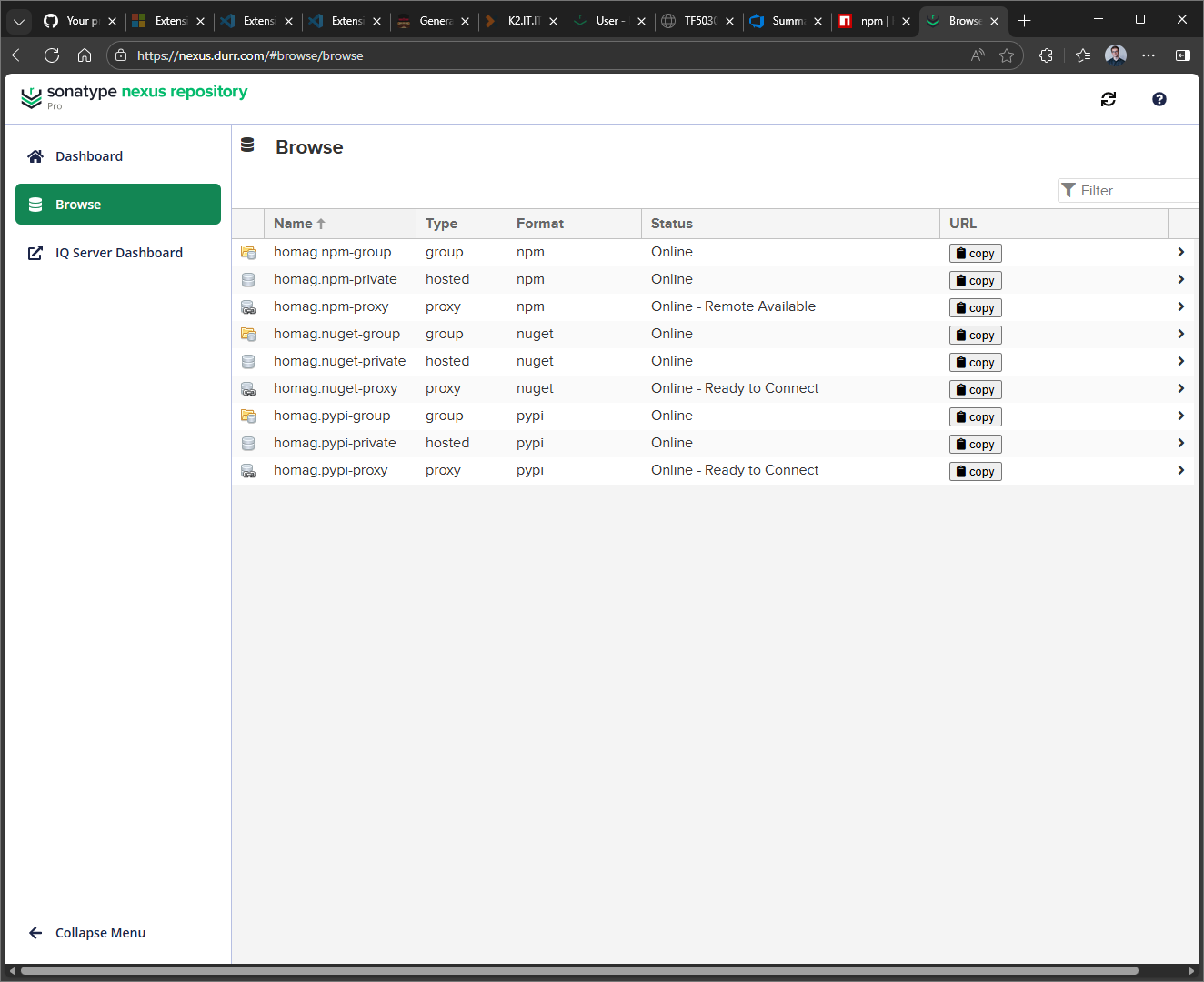The image size is (1204, 982).
Task: Open the browser profile avatar
Action: pyautogui.click(x=1116, y=55)
